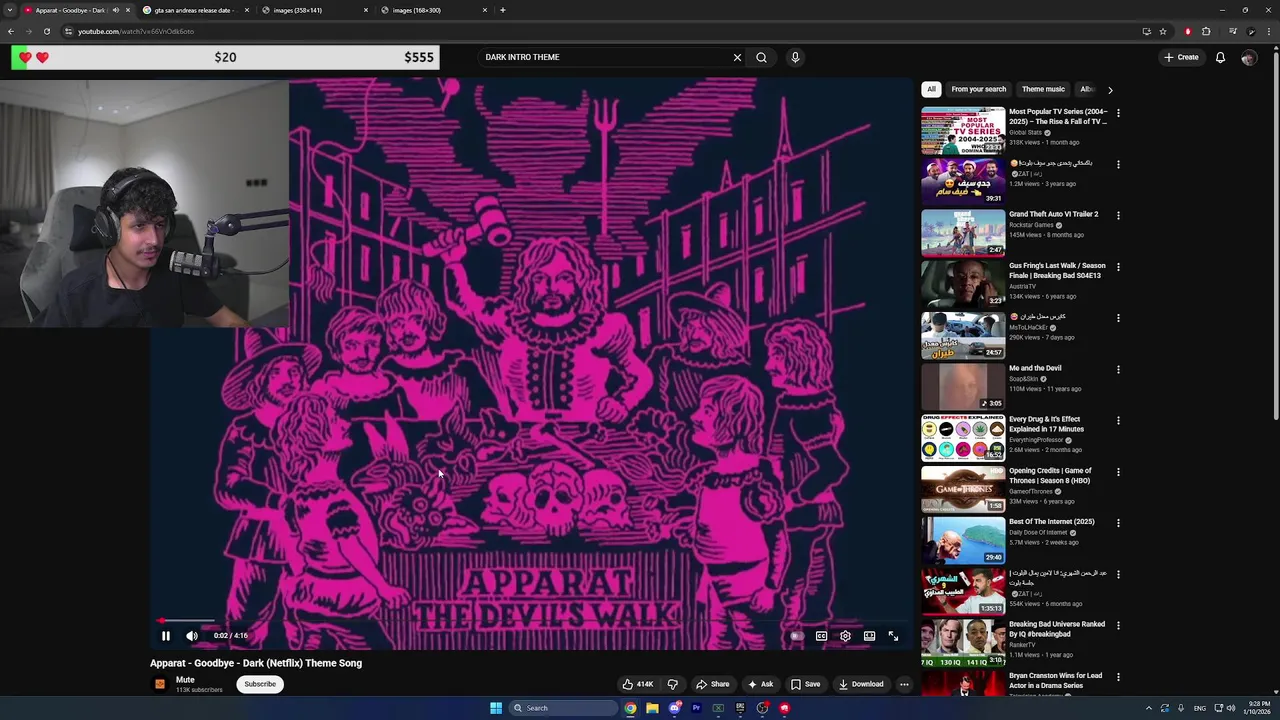Viewport: 1280px width, 720px height.
Task: Select the Theme music chip
Action: pos(1043,89)
